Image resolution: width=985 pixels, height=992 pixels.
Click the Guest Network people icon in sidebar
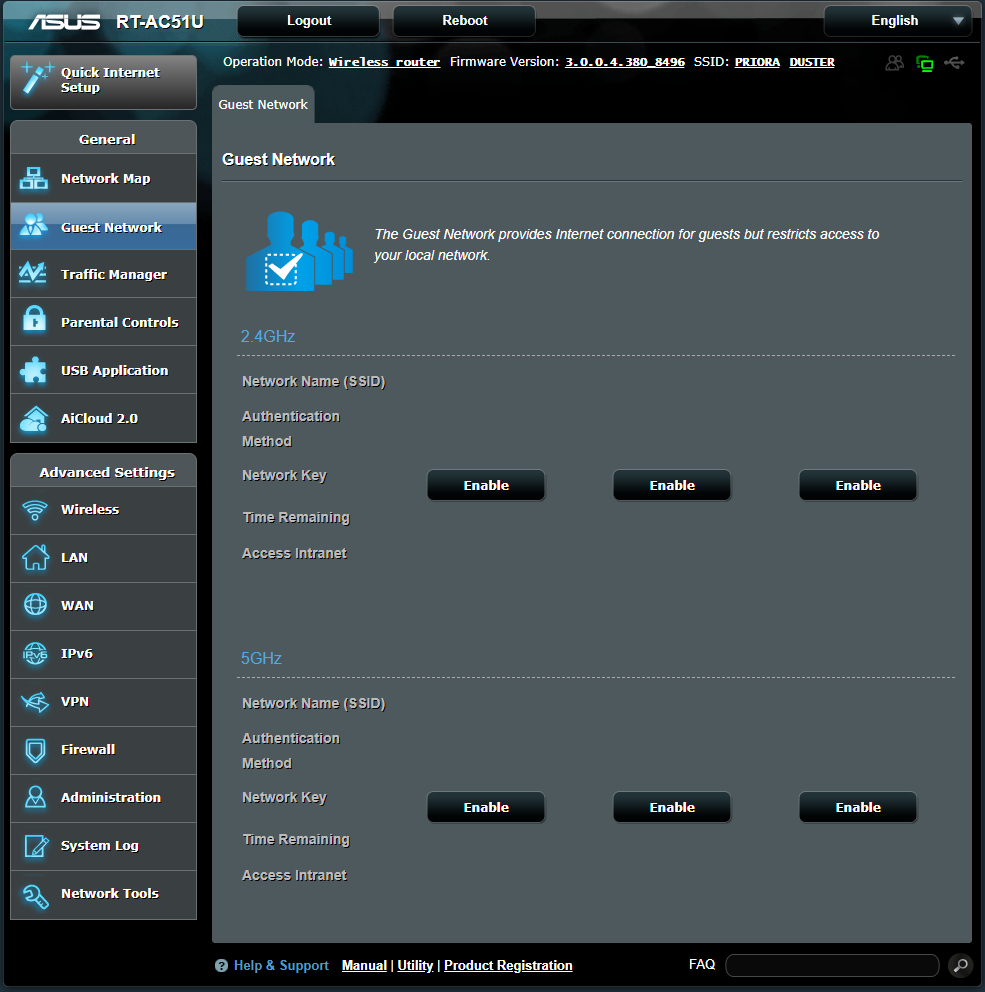pyautogui.click(x=34, y=225)
